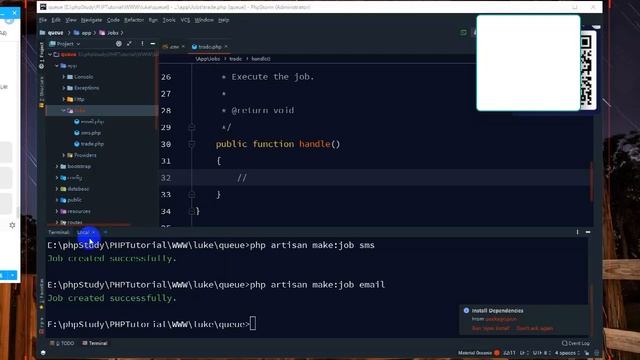Expand the Providers folder
Screen dimensions: 640x360
click(x=64, y=155)
